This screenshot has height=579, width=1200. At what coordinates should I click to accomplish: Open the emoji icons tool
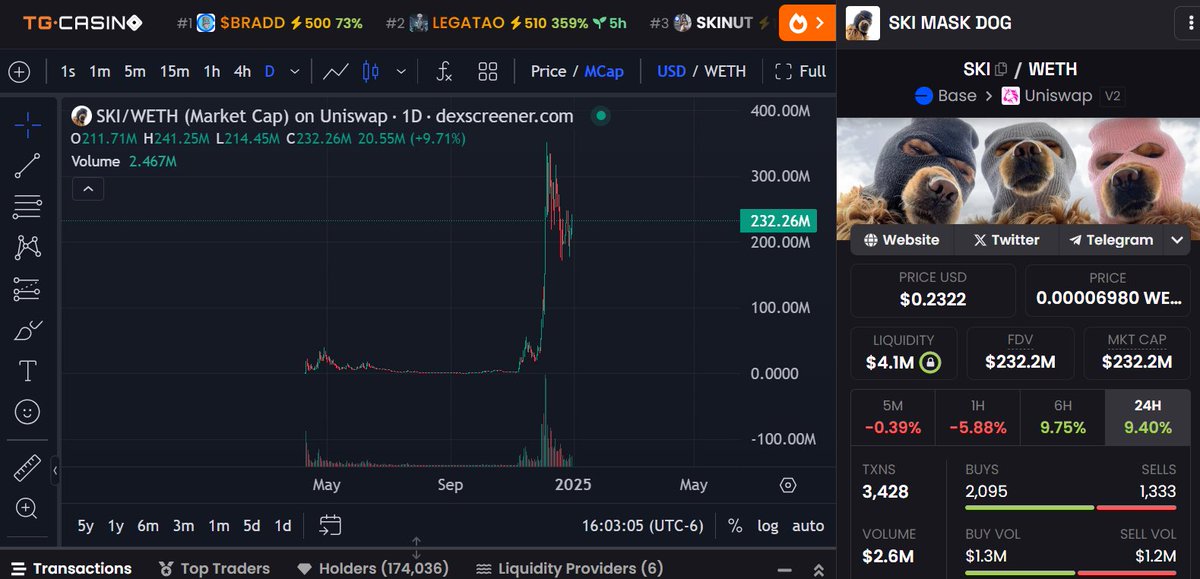[27, 412]
